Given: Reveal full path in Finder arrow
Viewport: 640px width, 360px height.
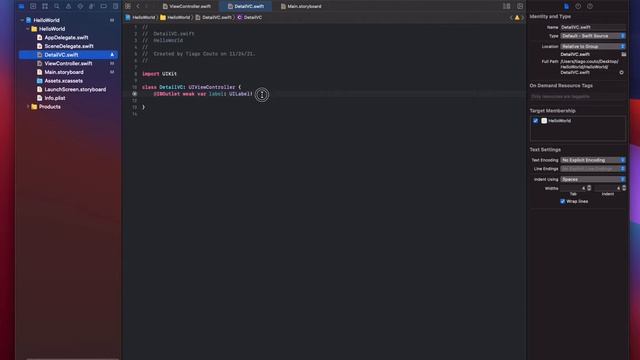Looking at the screenshot, I should click(621, 73).
